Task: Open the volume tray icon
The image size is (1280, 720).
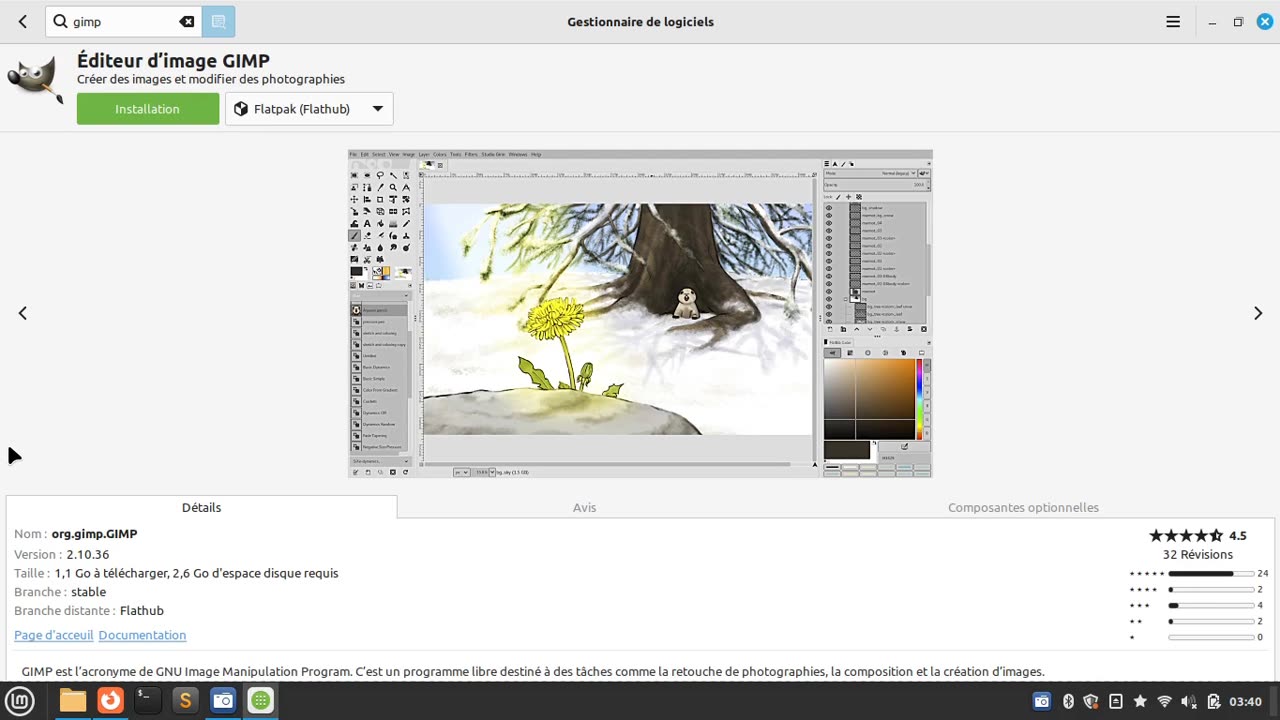Action: 1189,701
